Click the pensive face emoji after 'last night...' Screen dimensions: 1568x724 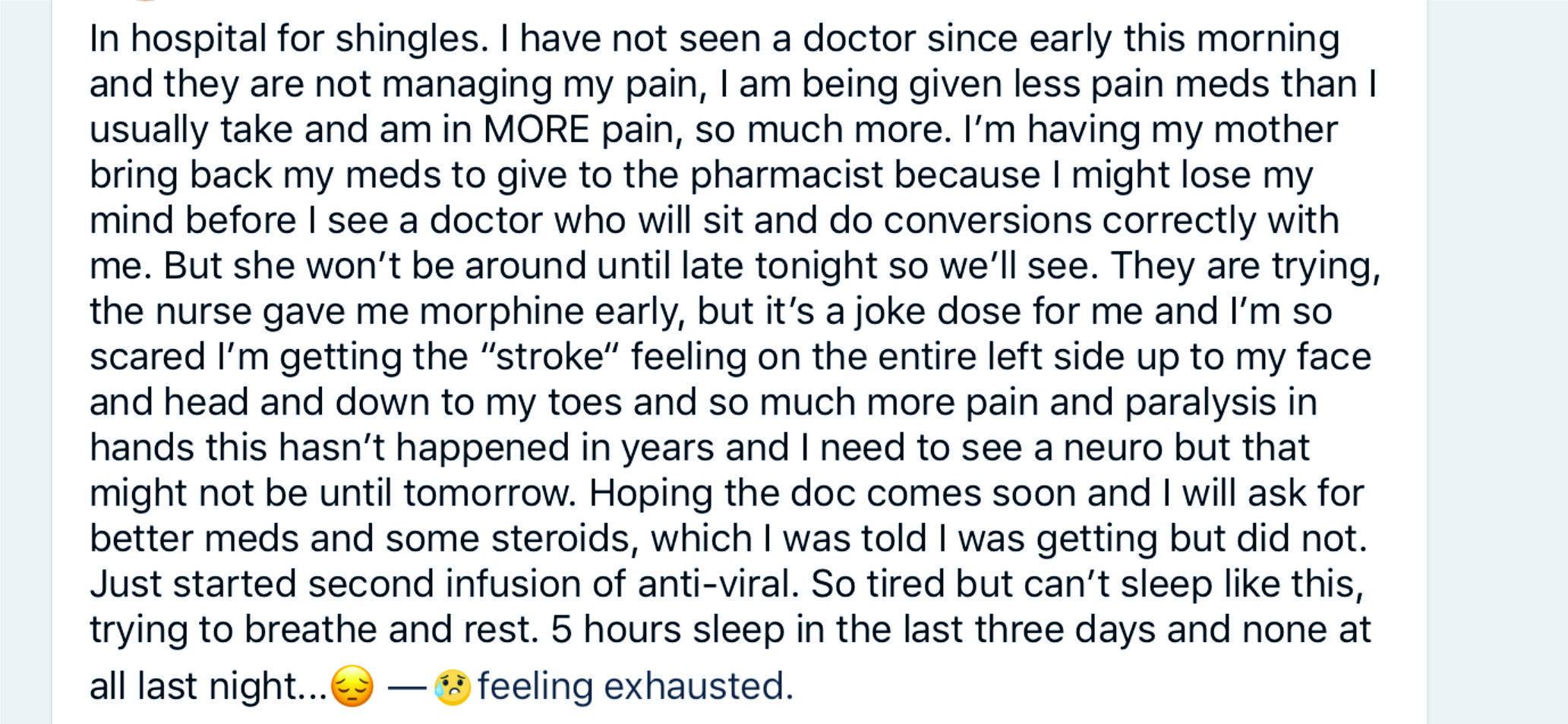coord(352,685)
